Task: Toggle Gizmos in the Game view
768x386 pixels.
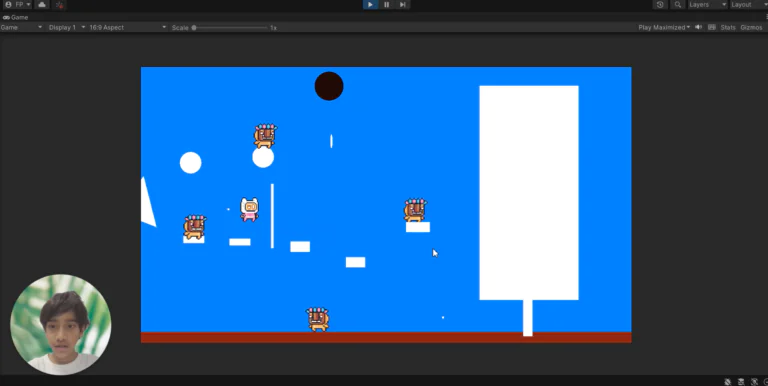Action: [x=751, y=27]
